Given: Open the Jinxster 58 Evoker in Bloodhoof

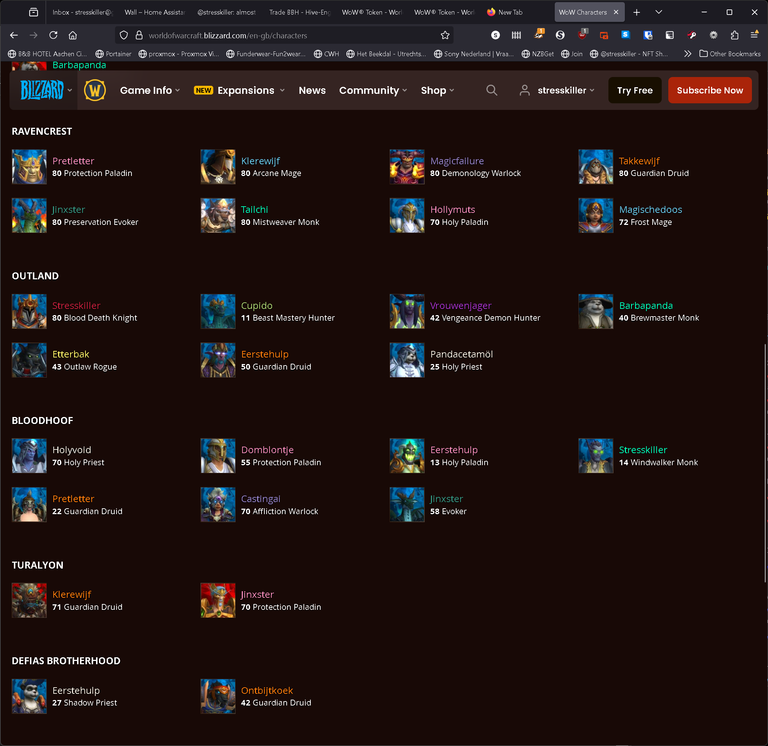Looking at the screenshot, I should point(429,505).
